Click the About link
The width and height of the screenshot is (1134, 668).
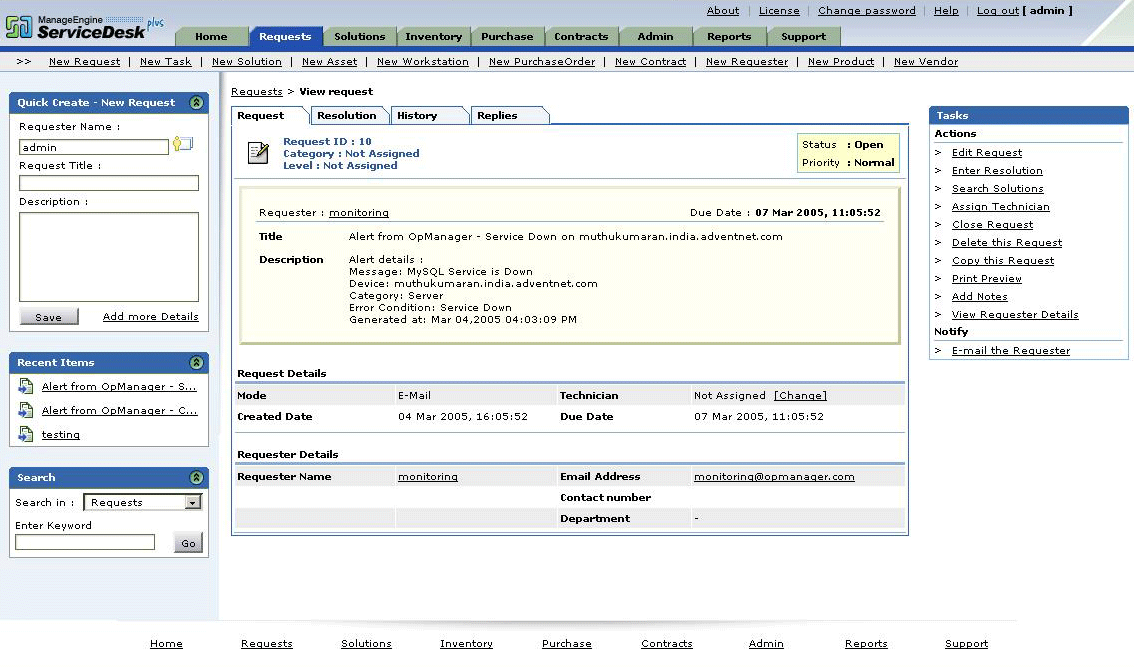pos(722,11)
